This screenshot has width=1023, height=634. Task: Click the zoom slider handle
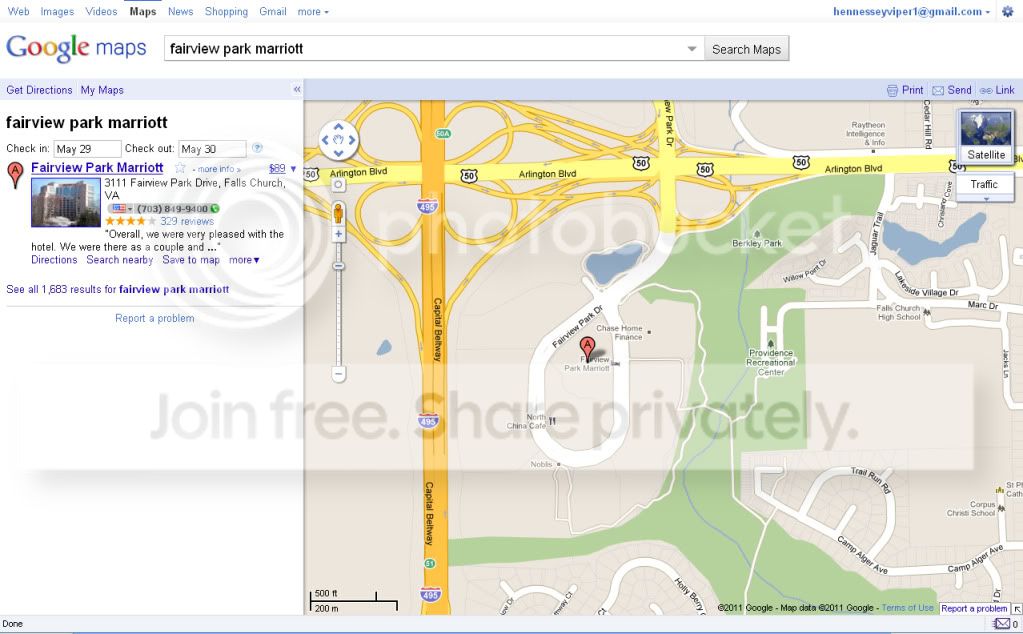click(338, 265)
